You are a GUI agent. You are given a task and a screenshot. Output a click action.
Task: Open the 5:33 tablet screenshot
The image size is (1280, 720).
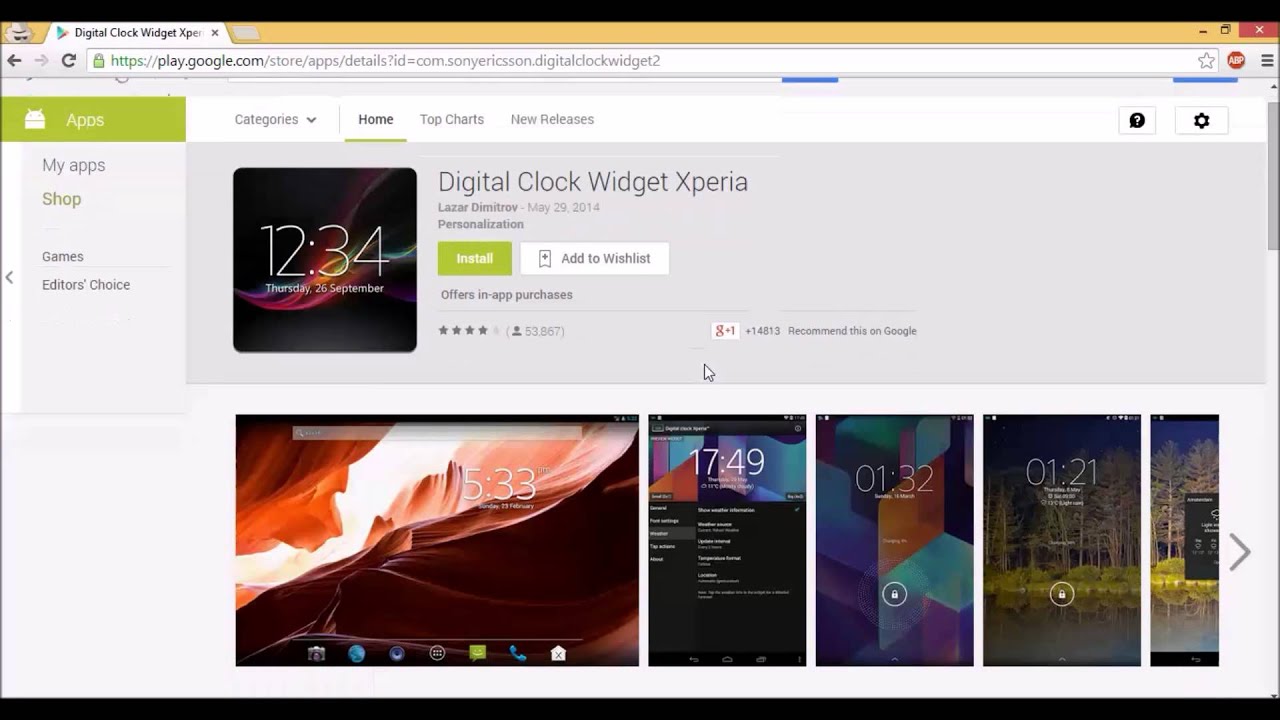point(437,540)
